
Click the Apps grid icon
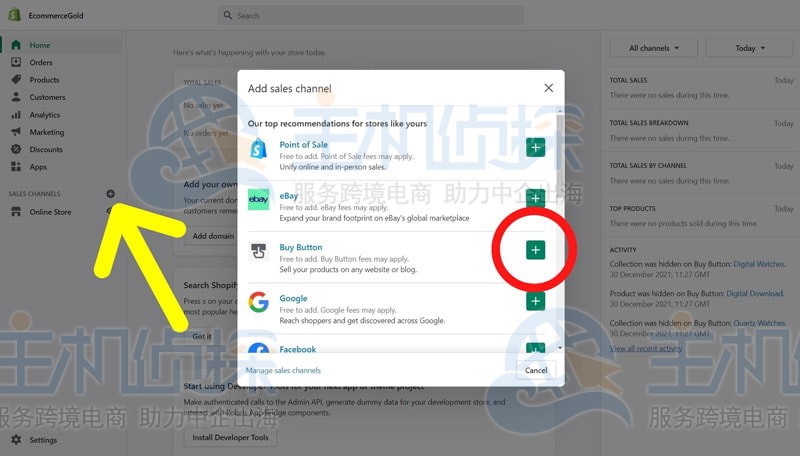pos(16,167)
